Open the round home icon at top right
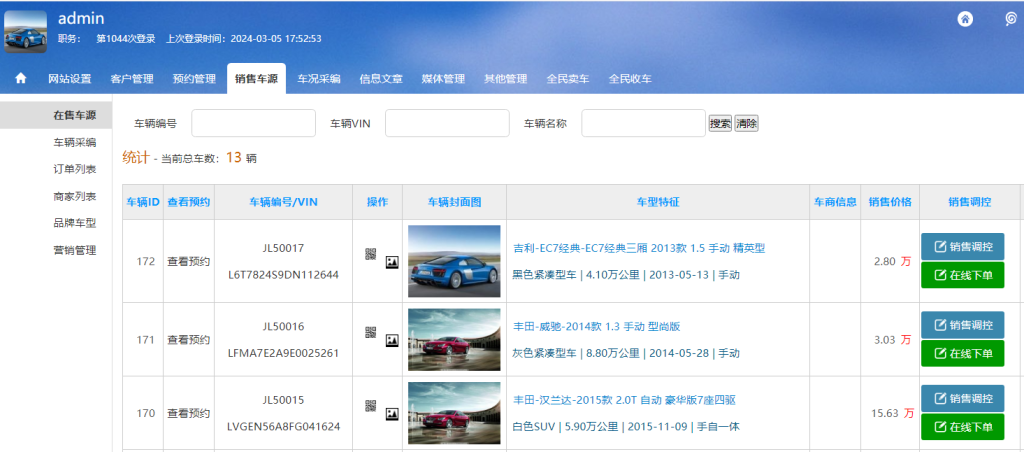 pos(965,19)
